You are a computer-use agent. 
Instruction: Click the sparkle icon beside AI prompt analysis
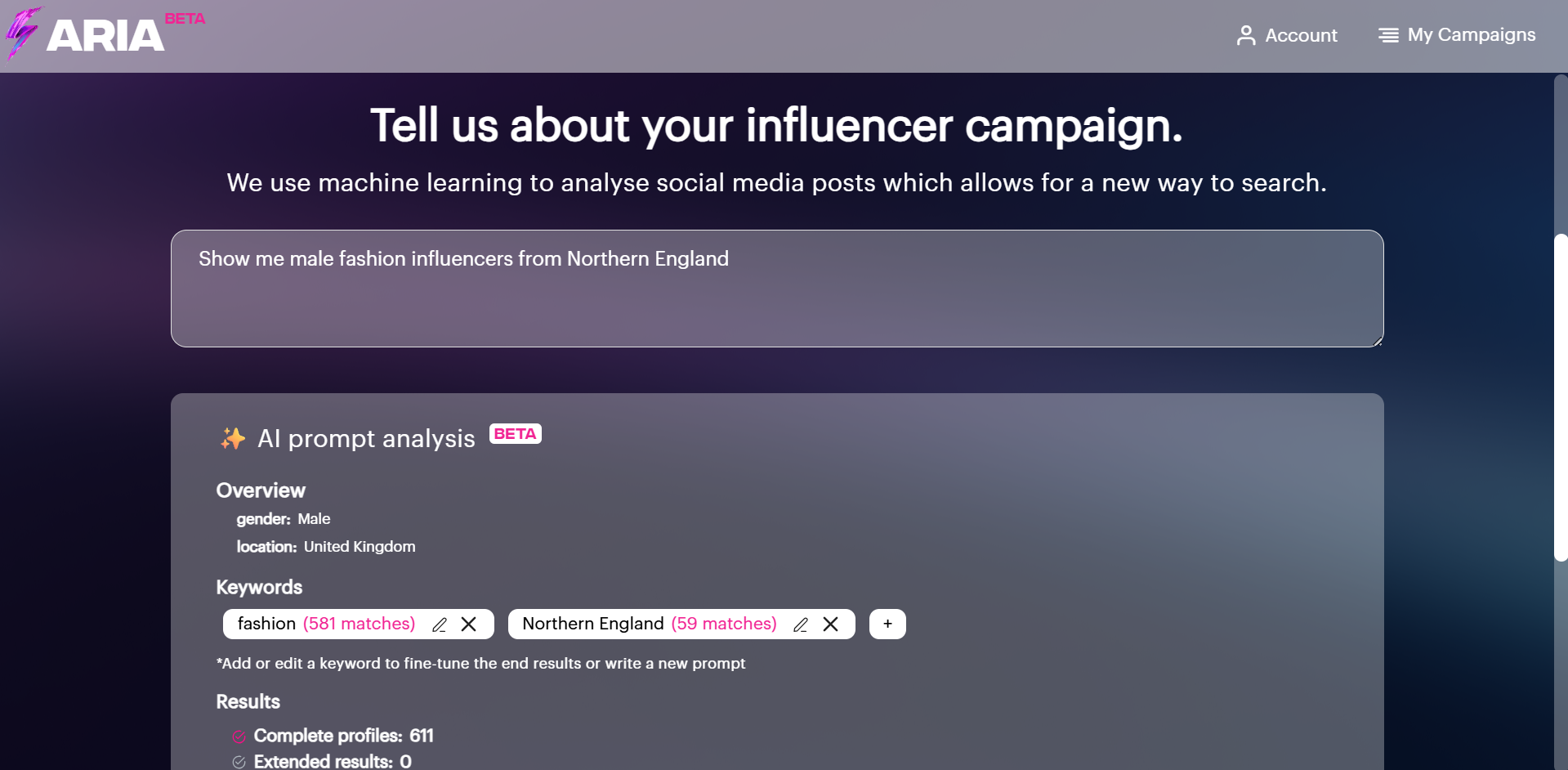[233, 439]
